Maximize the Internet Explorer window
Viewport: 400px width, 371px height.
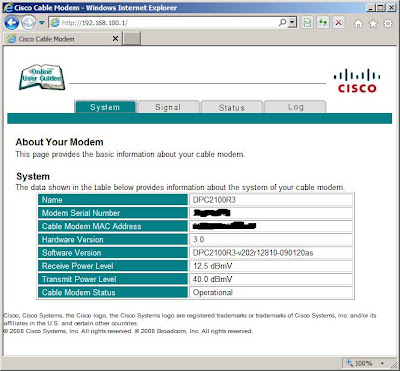pyautogui.click(x=381, y=7)
